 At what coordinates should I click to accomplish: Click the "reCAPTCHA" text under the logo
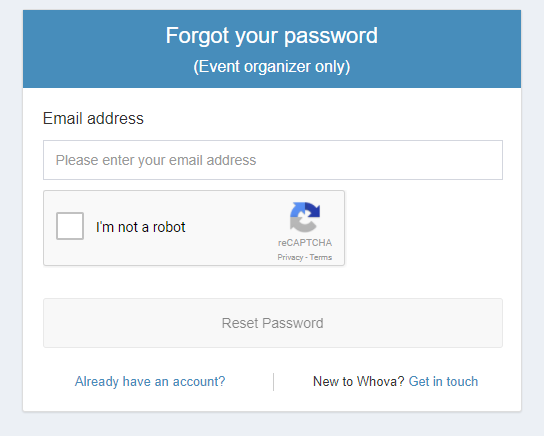point(305,242)
